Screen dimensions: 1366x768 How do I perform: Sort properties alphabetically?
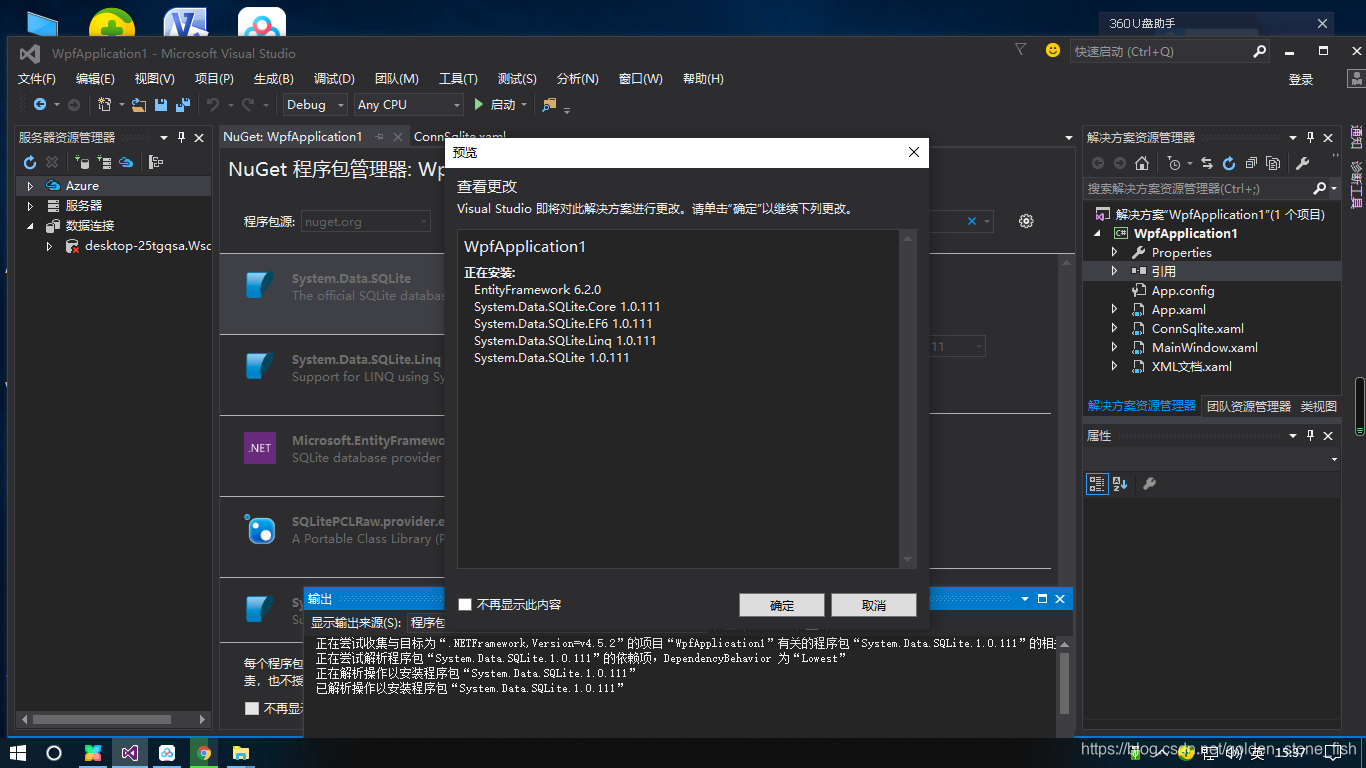point(1120,484)
